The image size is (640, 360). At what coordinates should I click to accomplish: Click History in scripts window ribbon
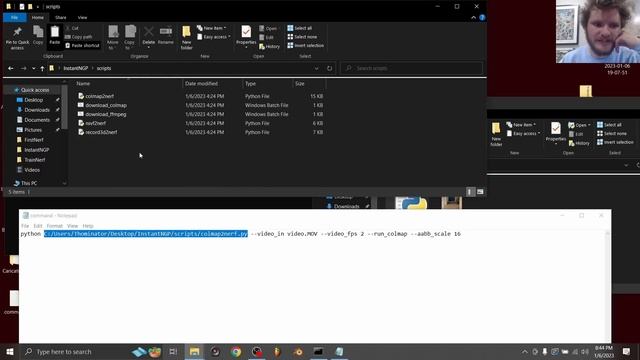[x=269, y=47]
